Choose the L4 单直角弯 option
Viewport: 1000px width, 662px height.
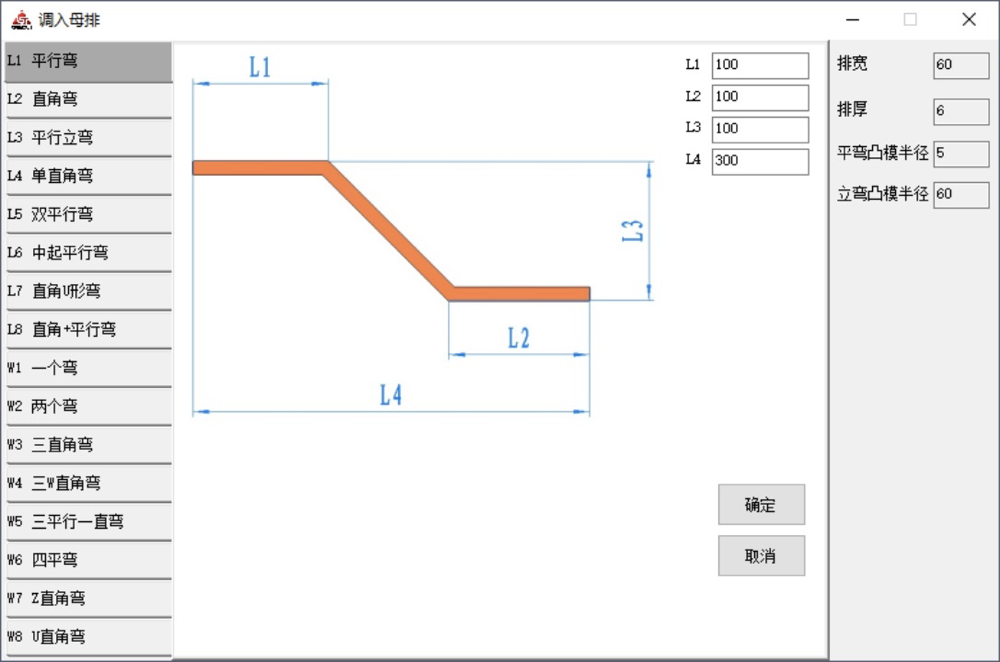pos(88,176)
